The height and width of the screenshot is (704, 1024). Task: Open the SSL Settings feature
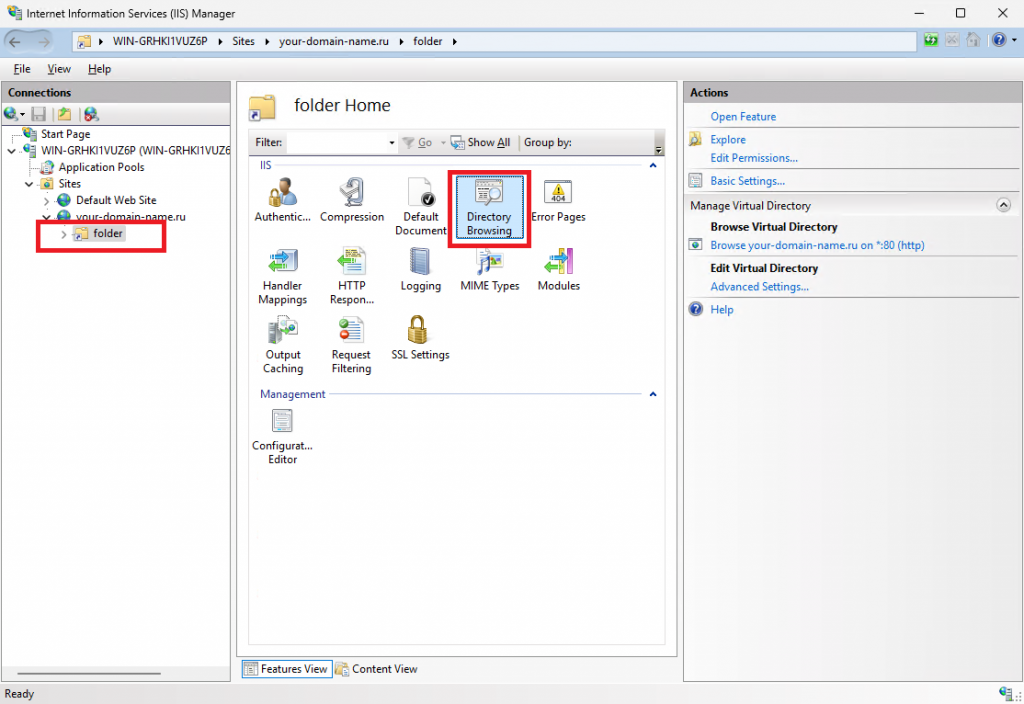click(x=420, y=338)
